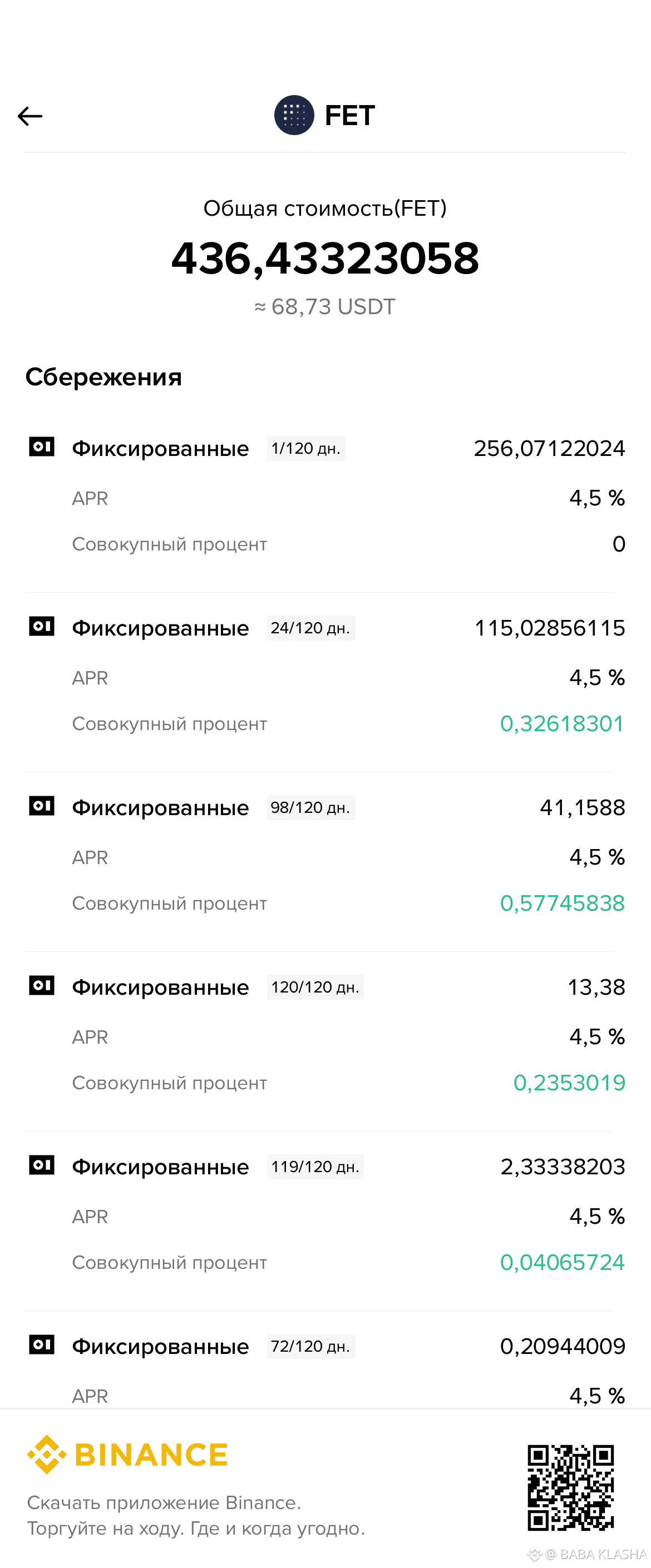651x1568 pixels.
Task: Tap the savings icon beside 120/120 дн. entry
Action: (42, 985)
